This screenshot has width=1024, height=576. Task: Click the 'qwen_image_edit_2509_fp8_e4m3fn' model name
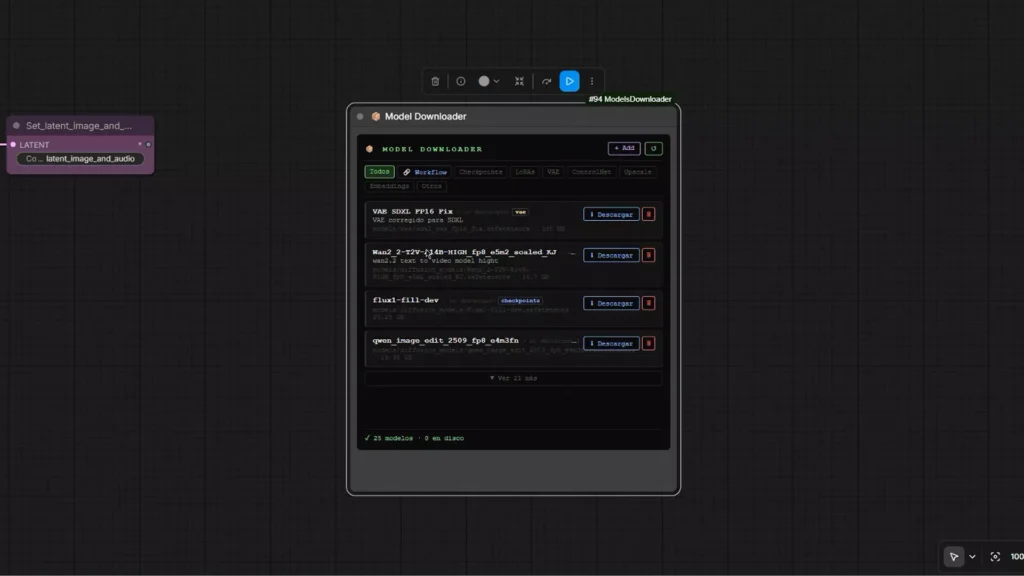[x=445, y=340]
